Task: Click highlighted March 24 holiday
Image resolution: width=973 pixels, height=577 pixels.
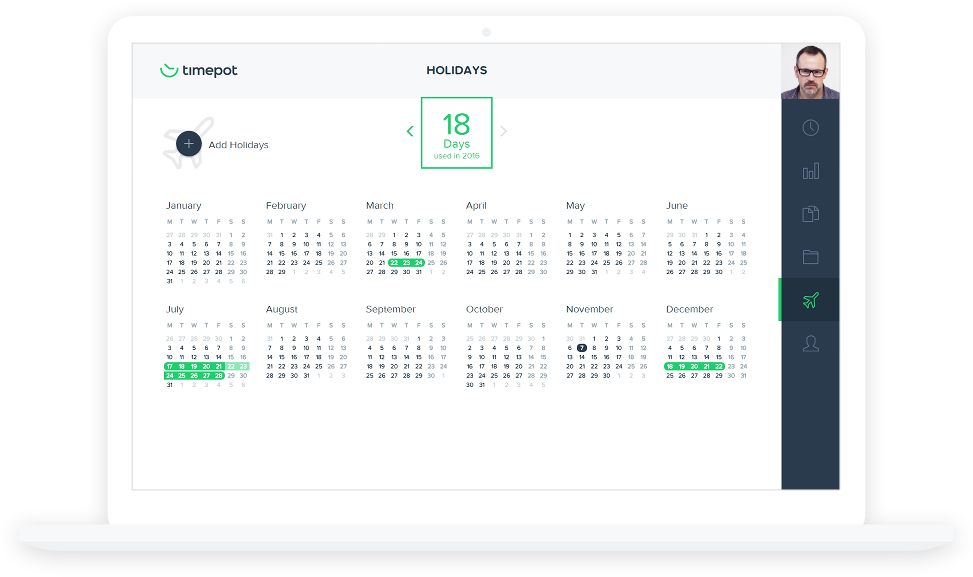Action: click(x=419, y=263)
